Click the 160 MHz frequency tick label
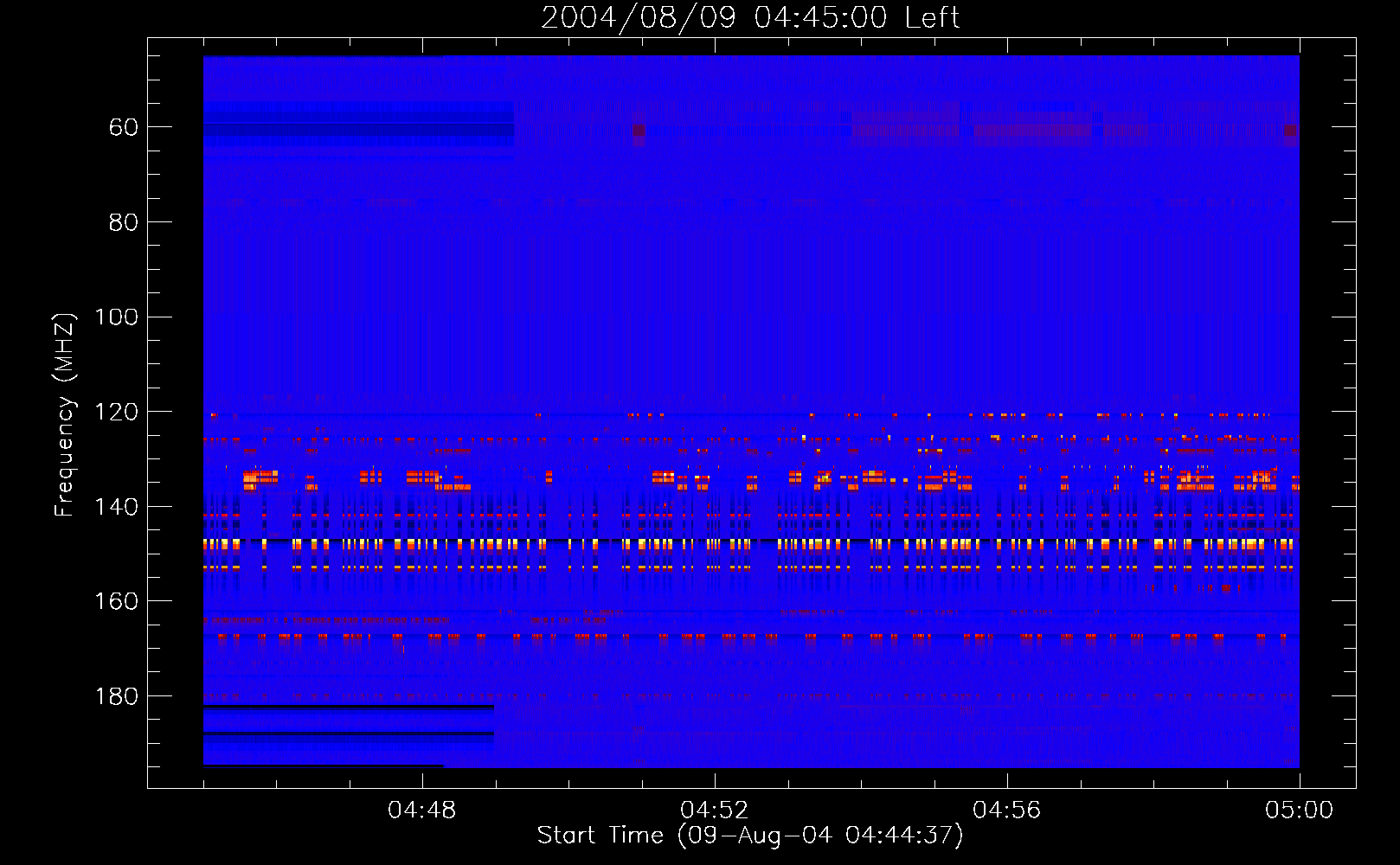Screen dimensions: 1400x865 click(x=117, y=601)
